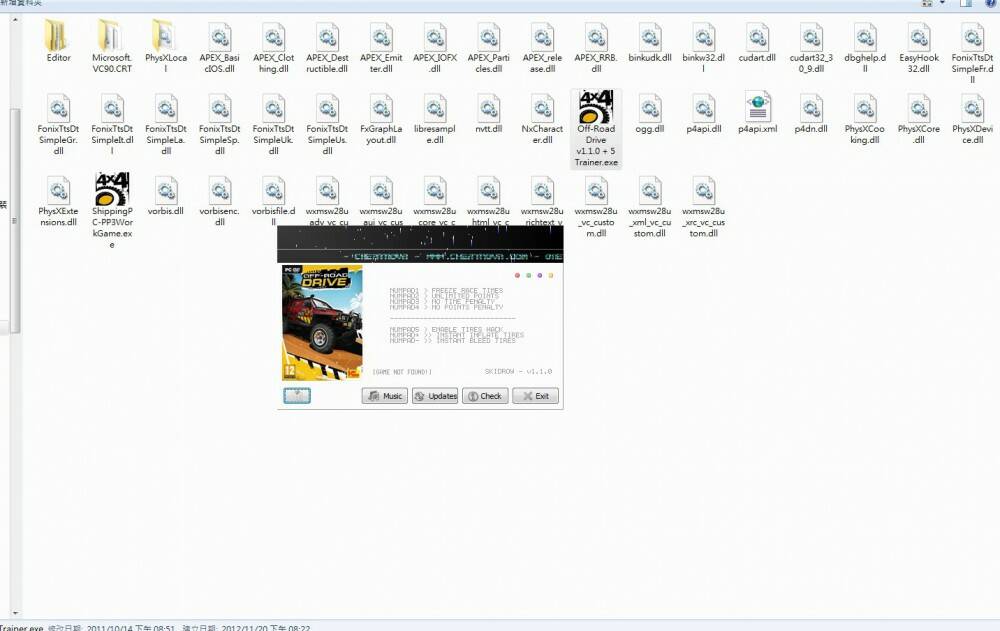Select the binkw32.dll file
The height and width of the screenshot is (631, 1000).
[x=703, y=46]
